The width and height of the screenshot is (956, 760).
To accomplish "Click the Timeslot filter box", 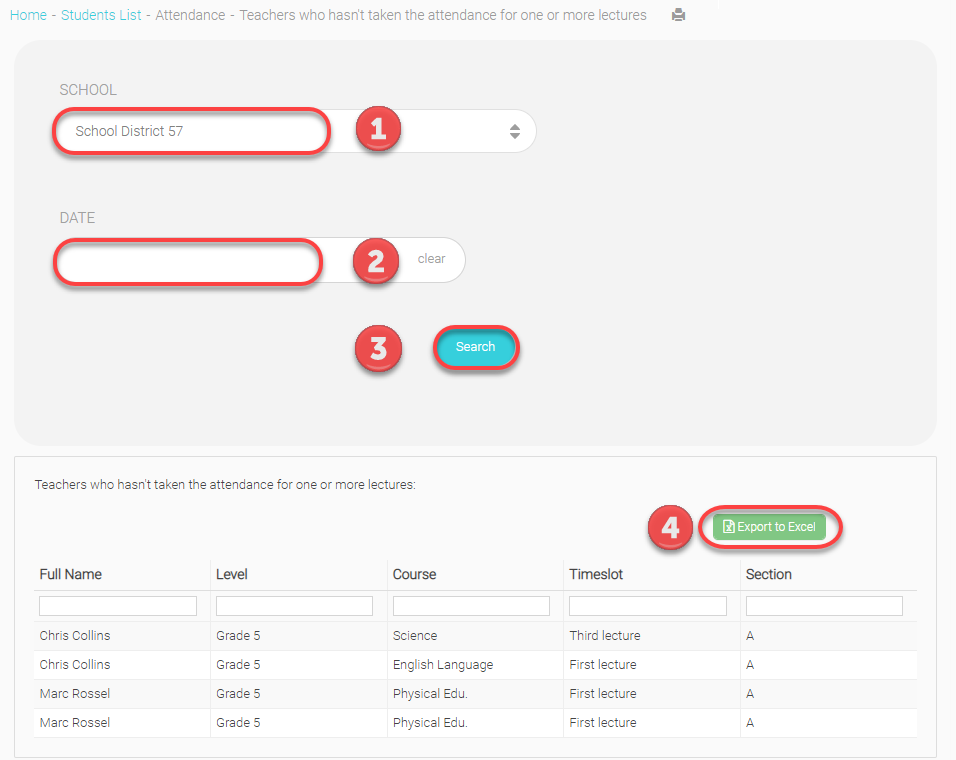I will click(x=647, y=606).
